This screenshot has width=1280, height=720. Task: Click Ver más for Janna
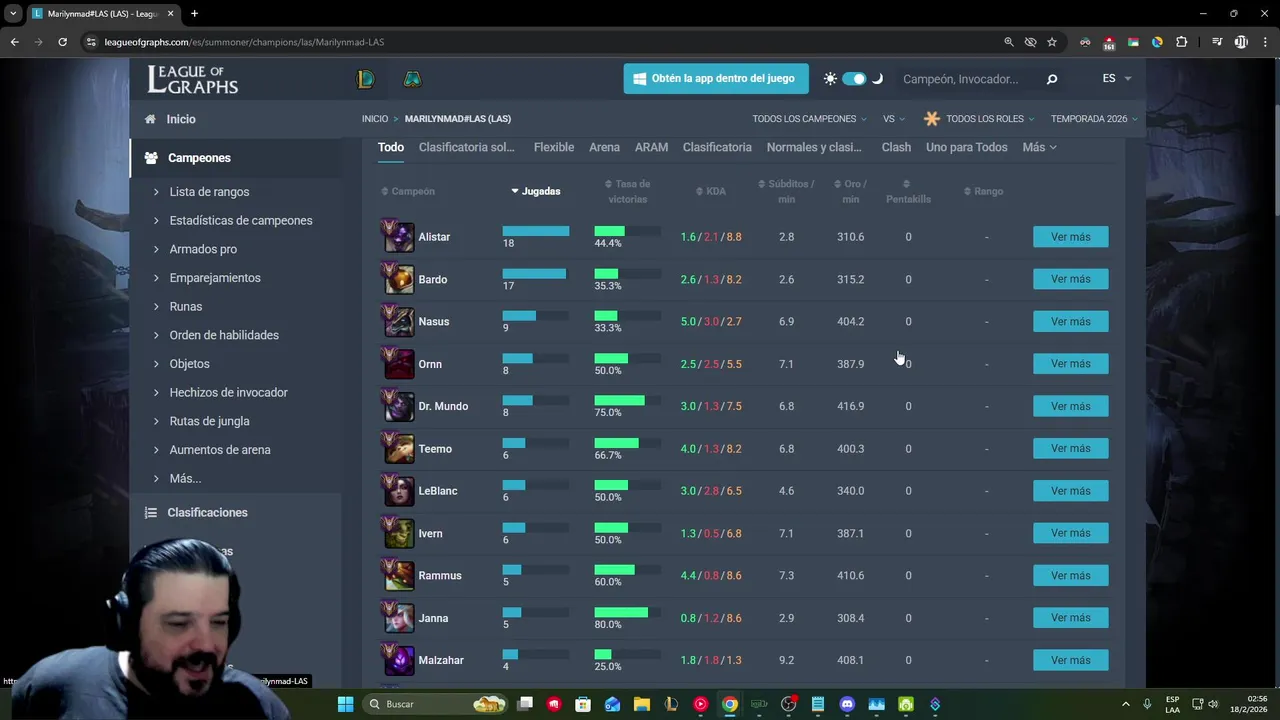[1070, 618]
